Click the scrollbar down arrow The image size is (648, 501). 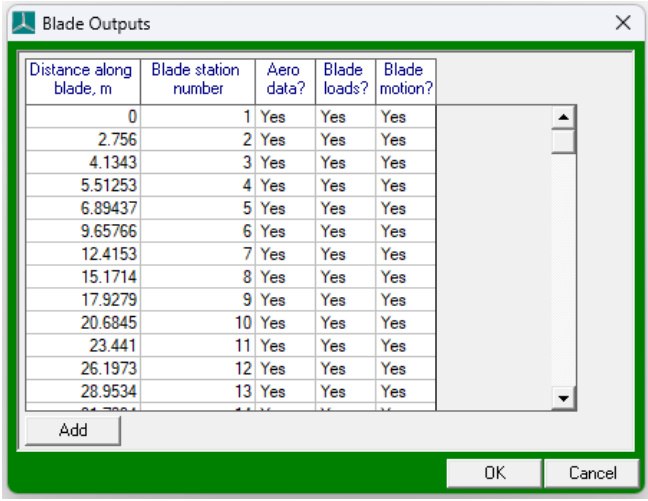coord(564,398)
